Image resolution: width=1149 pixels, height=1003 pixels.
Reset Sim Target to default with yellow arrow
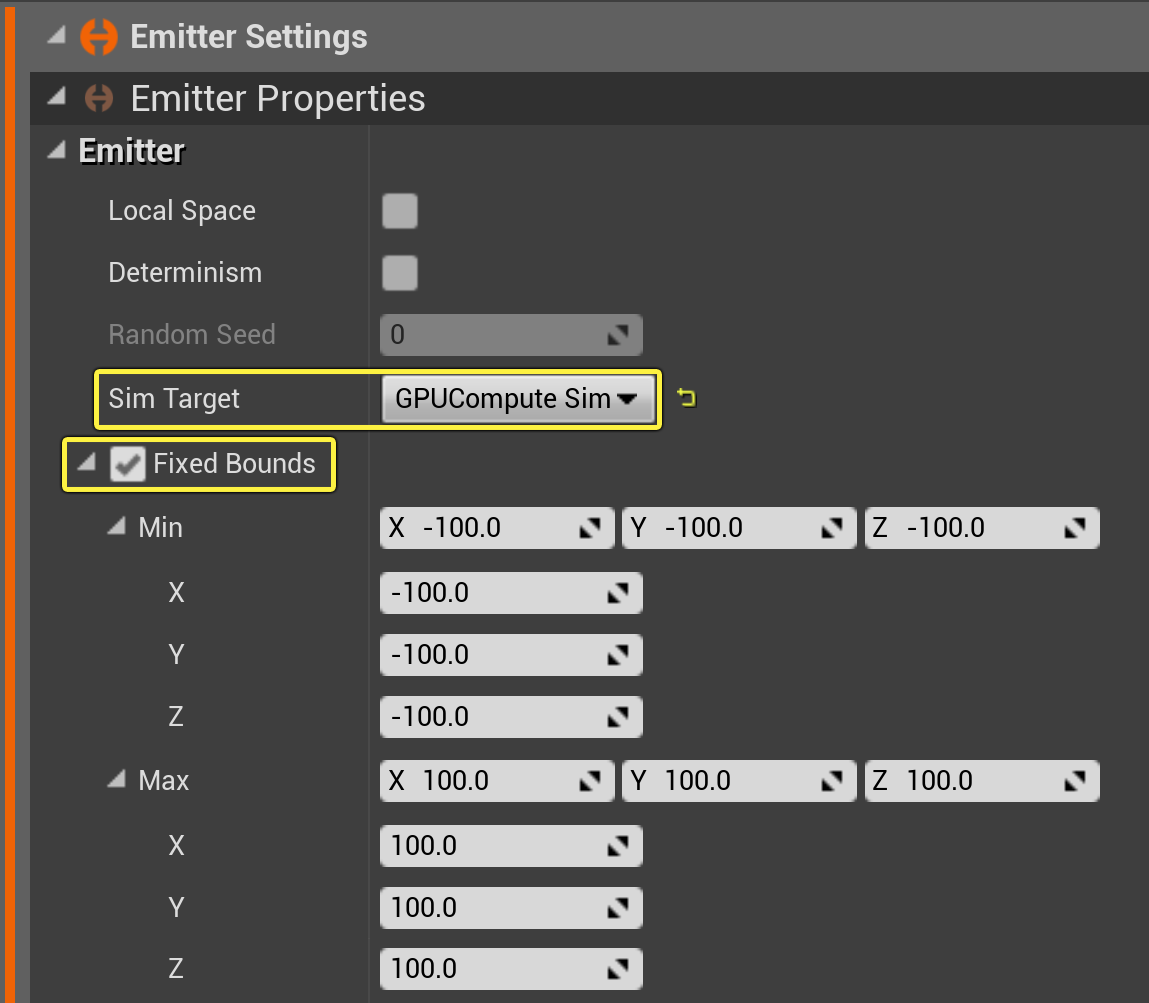[687, 398]
